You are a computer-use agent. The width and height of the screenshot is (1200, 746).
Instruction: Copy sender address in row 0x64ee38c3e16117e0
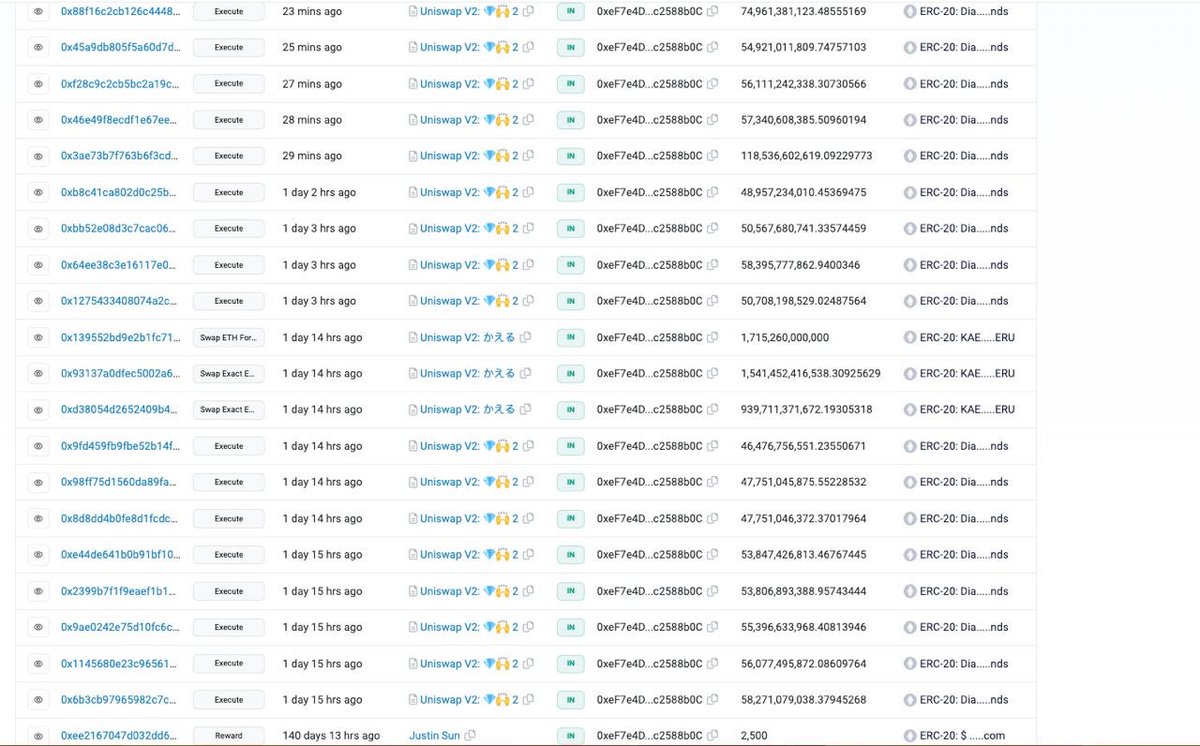529,265
